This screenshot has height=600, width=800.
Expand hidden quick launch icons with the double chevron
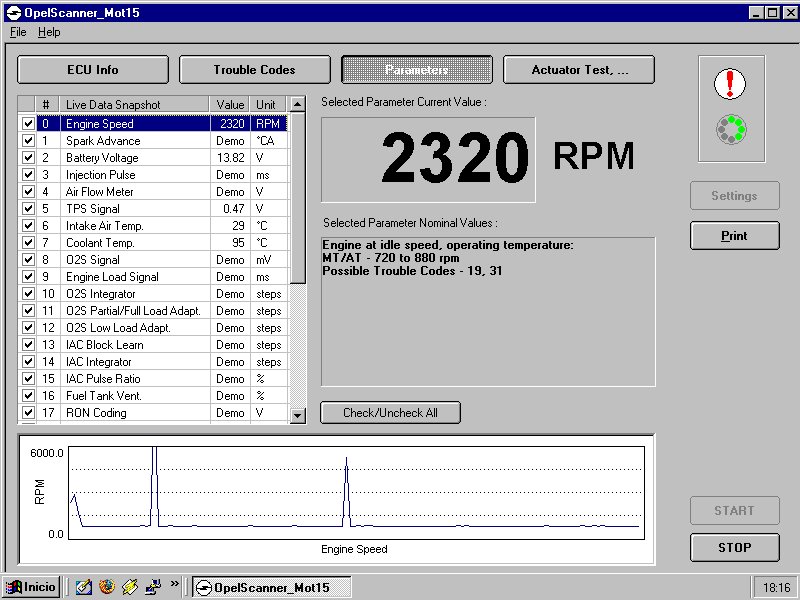pyautogui.click(x=174, y=584)
